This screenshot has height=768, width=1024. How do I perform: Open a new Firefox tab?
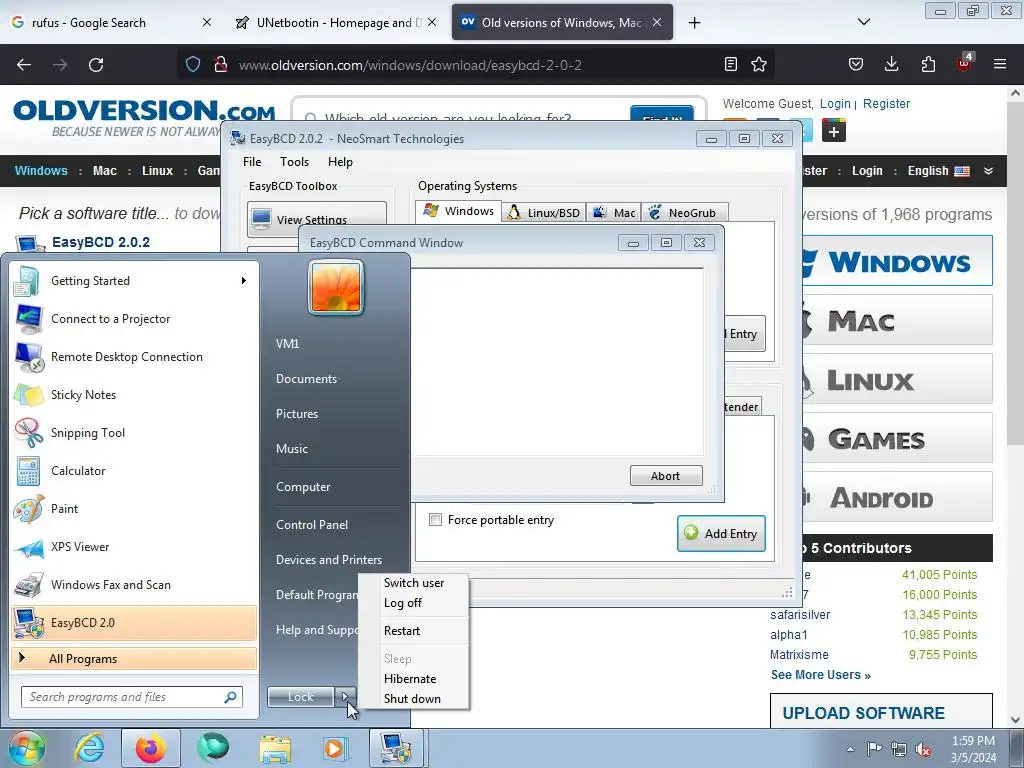point(695,22)
